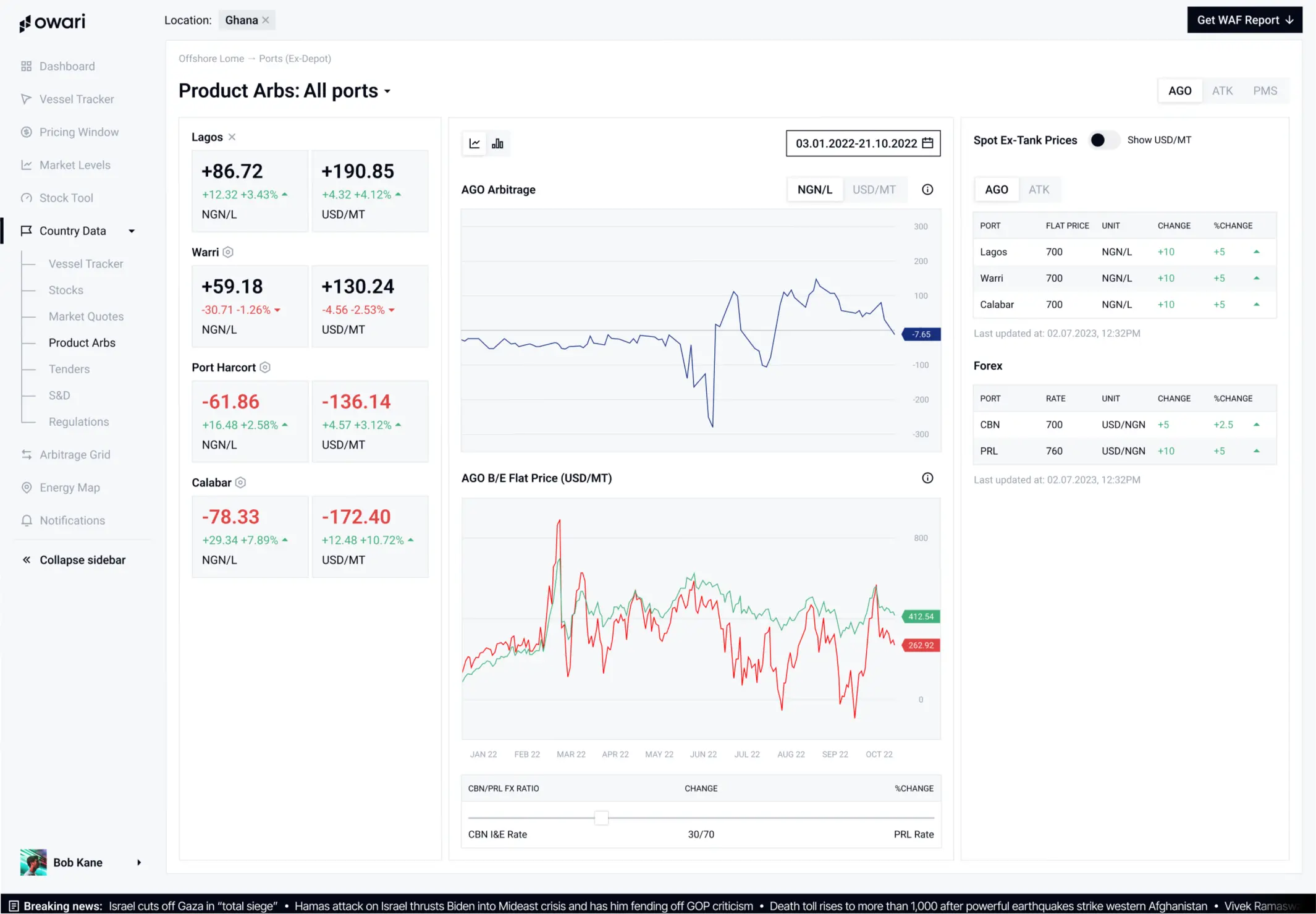Switch arbitrage chart to USD/MT
This screenshot has width=1316, height=914.
click(874, 190)
